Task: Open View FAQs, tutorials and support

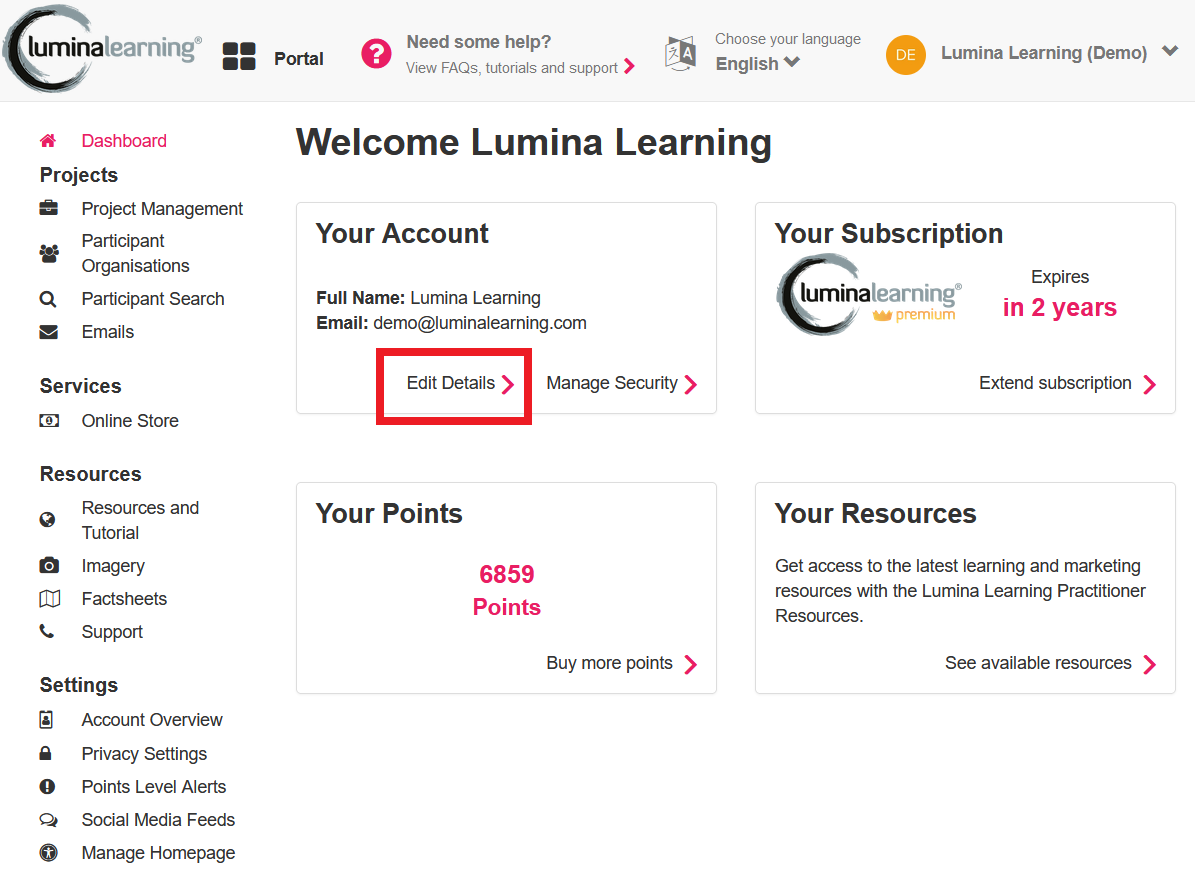Action: point(520,68)
